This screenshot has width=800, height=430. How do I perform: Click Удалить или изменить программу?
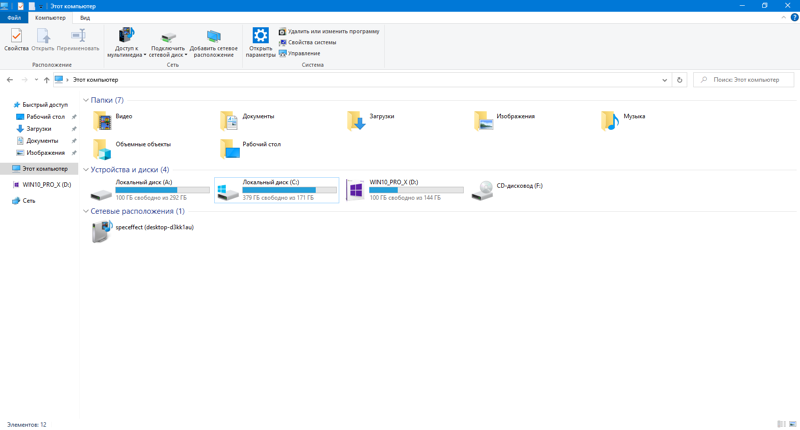coord(329,32)
